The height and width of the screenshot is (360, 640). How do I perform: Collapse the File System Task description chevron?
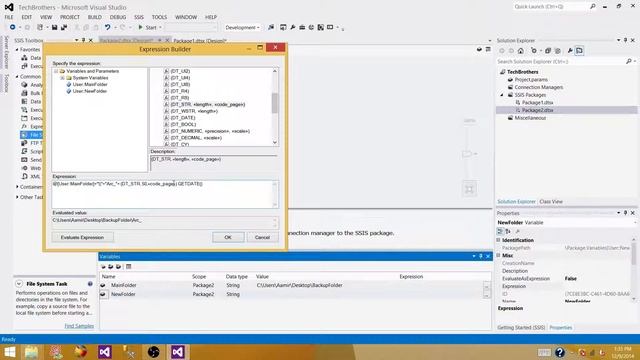coord(19,284)
